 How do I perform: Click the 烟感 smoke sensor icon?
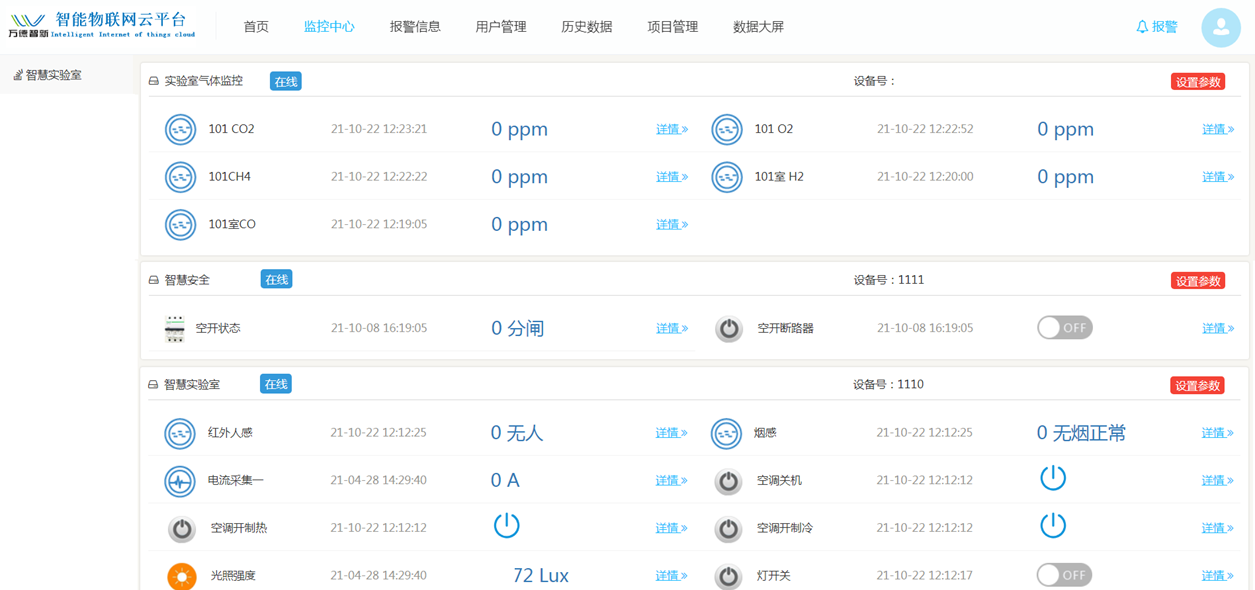point(726,433)
